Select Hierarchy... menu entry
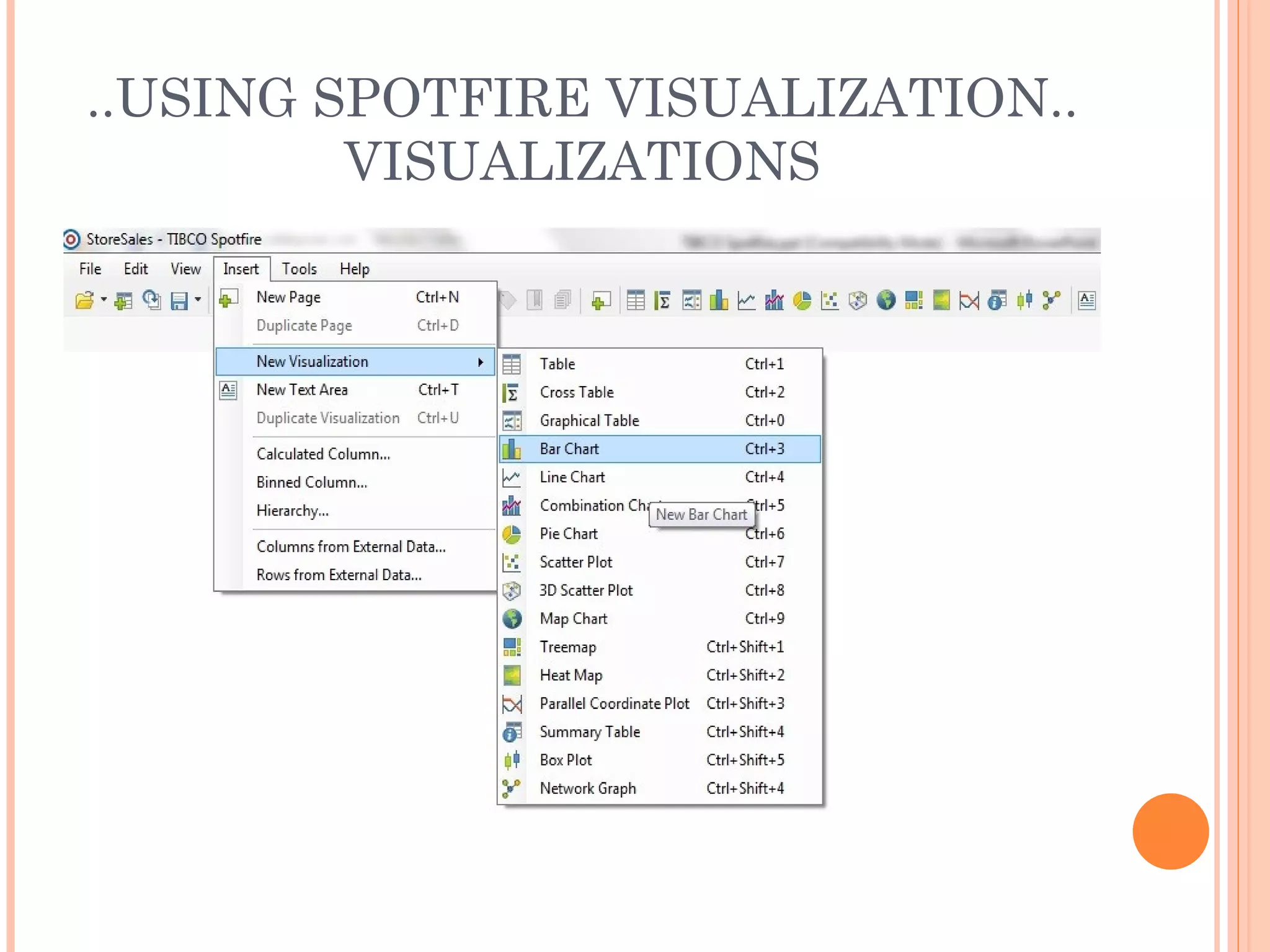 [x=355, y=511]
